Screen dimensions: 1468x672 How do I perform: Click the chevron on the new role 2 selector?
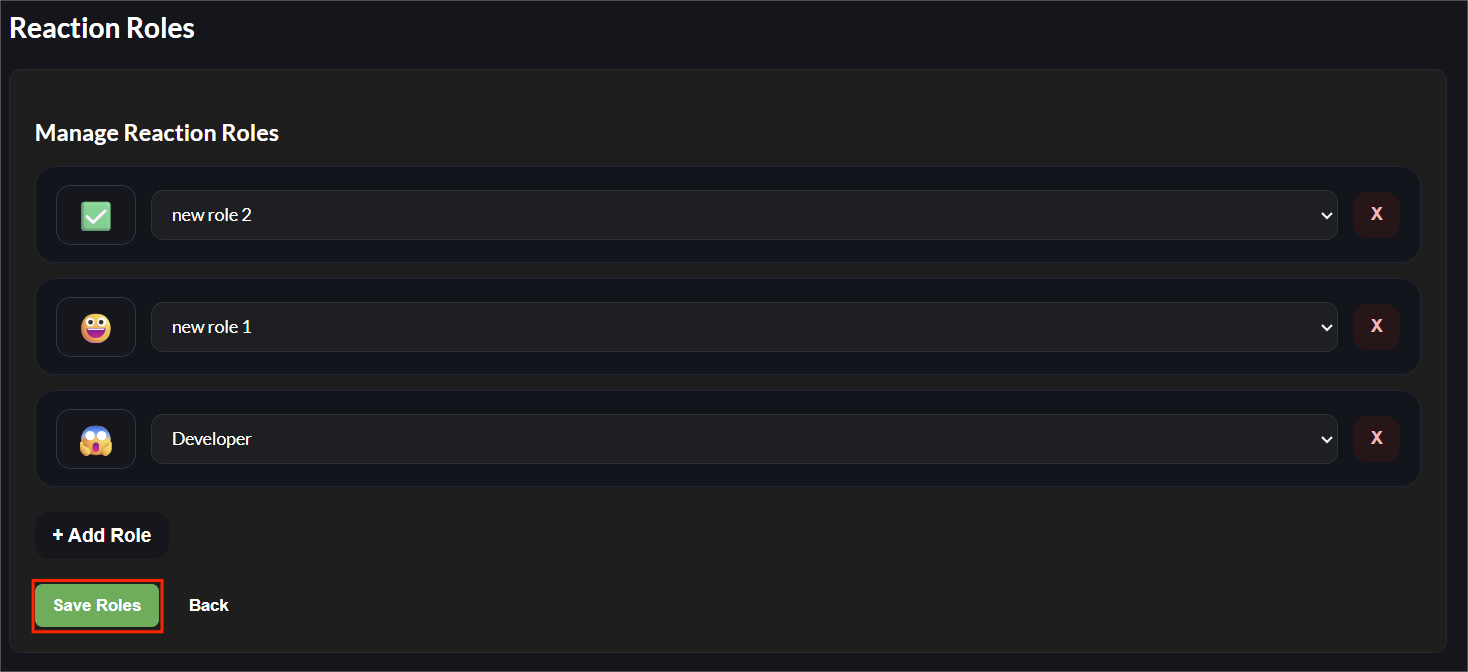(x=1327, y=214)
